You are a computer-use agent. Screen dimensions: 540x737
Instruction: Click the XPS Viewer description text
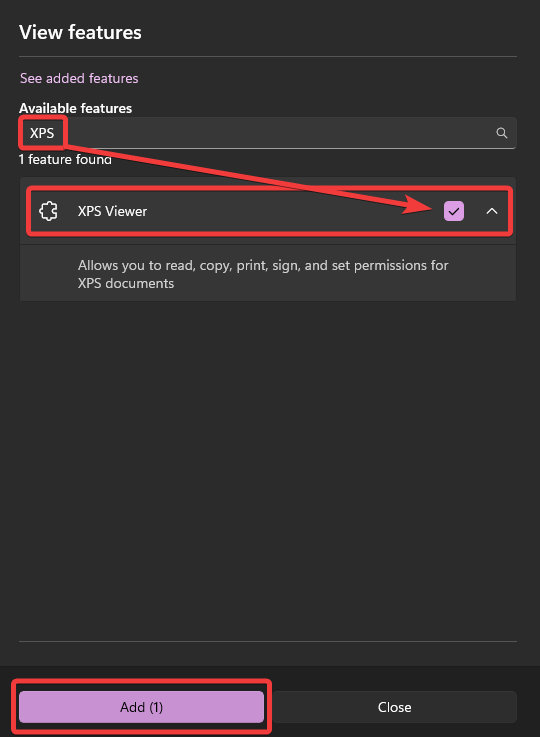[x=263, y=274]
